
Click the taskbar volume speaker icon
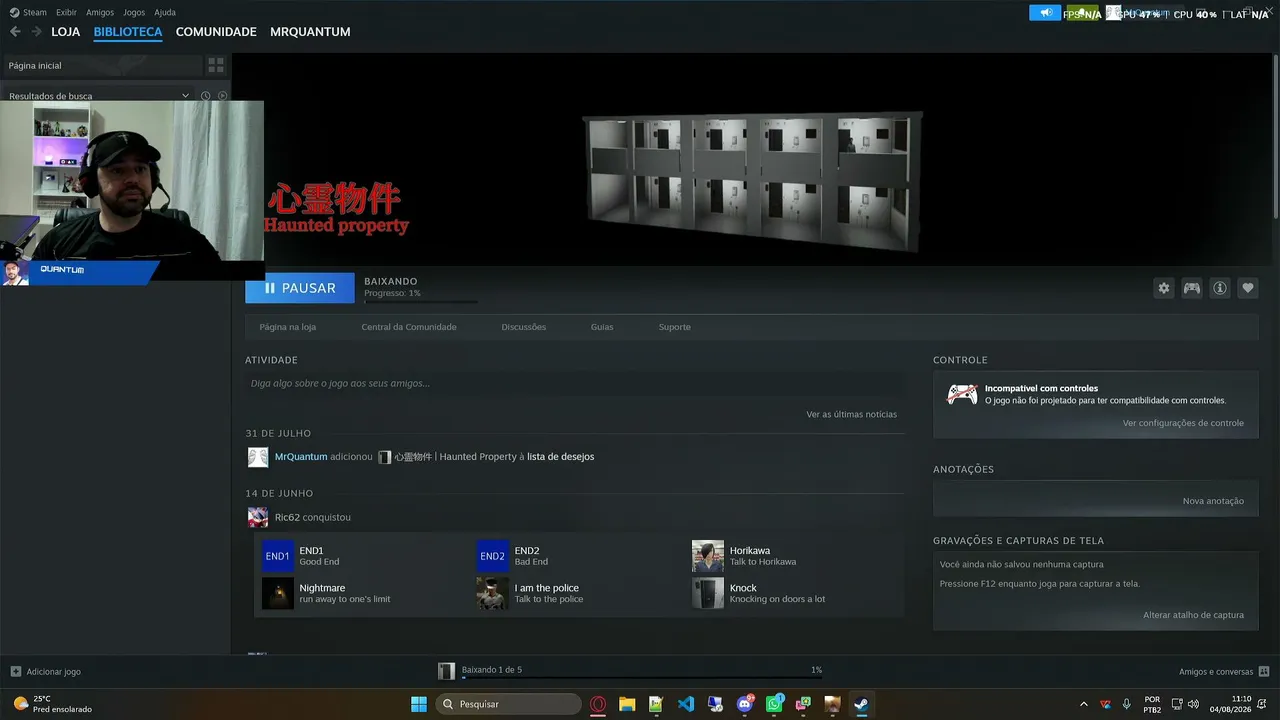click(x=1193, y=704)
